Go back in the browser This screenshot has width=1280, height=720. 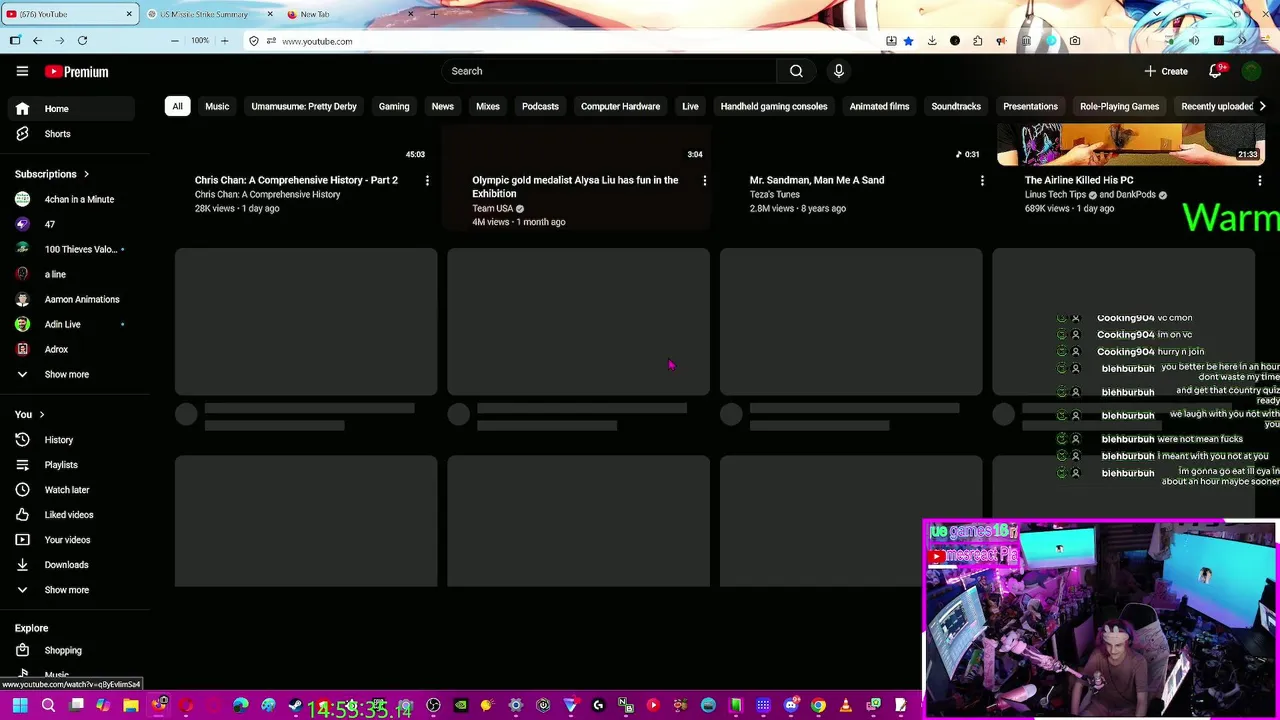tap(37, 40)
